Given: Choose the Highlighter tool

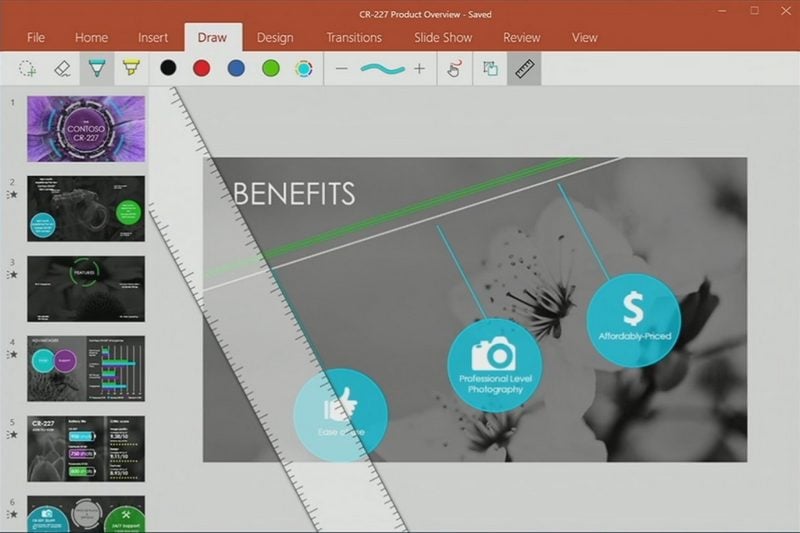Looking at the screenshot, I should (x=131, y=68).
